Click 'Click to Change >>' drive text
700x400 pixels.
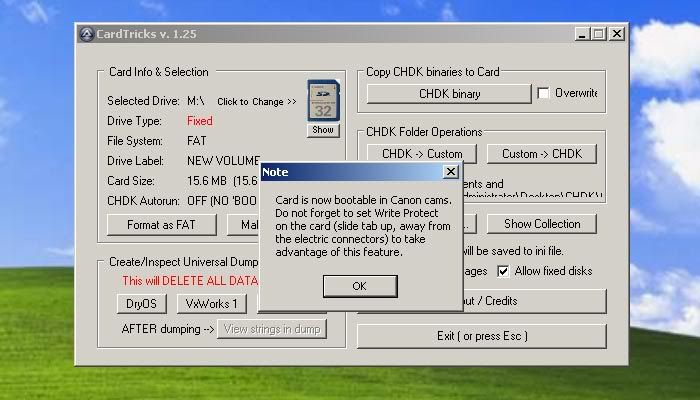pos(257,102)
